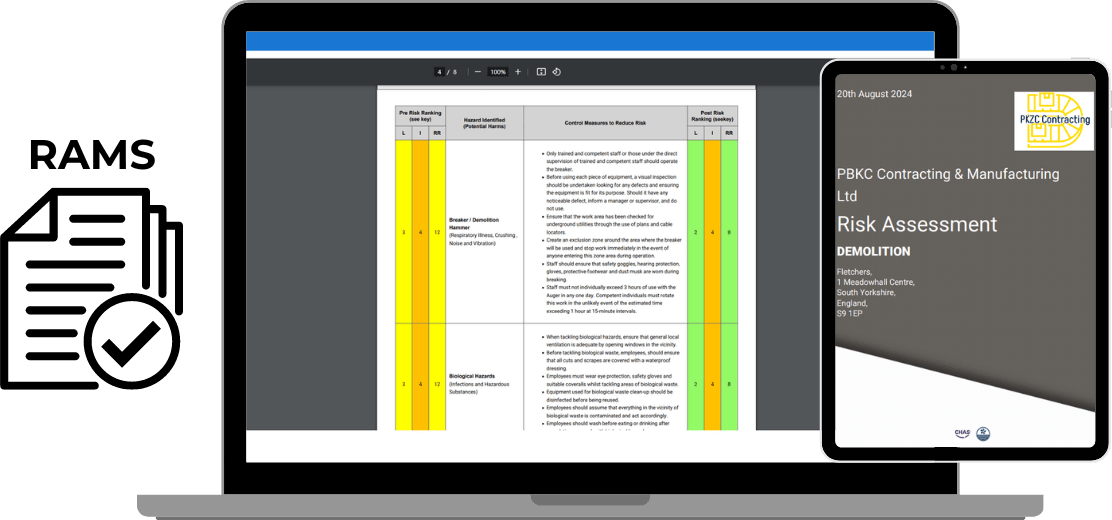Click the yellow pre-risk RR cell showing 12
Screen dimensions: 1112x520
pyautogui.click(x=437, y=231)
